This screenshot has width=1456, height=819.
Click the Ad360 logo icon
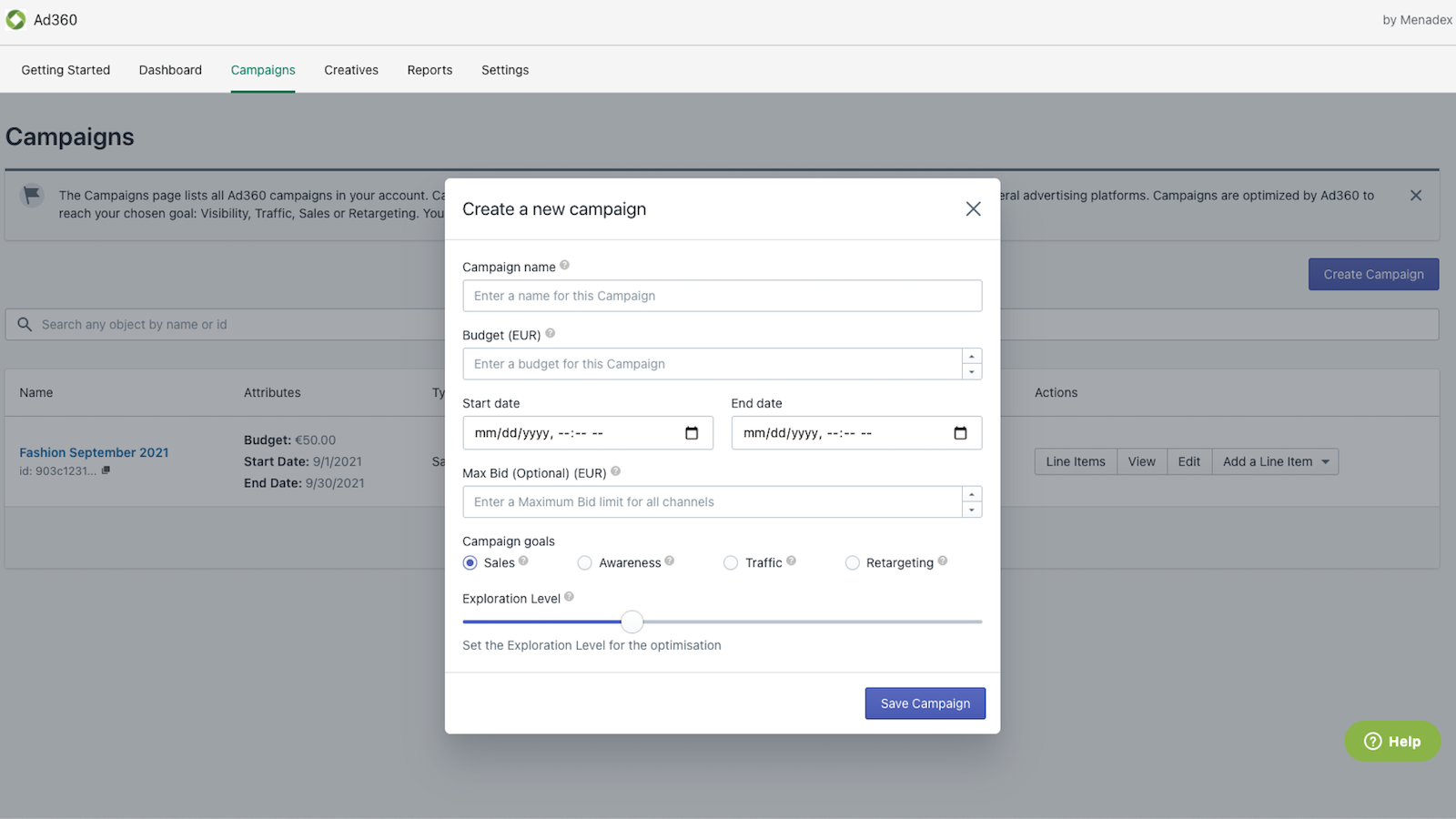tap(16, 20)
